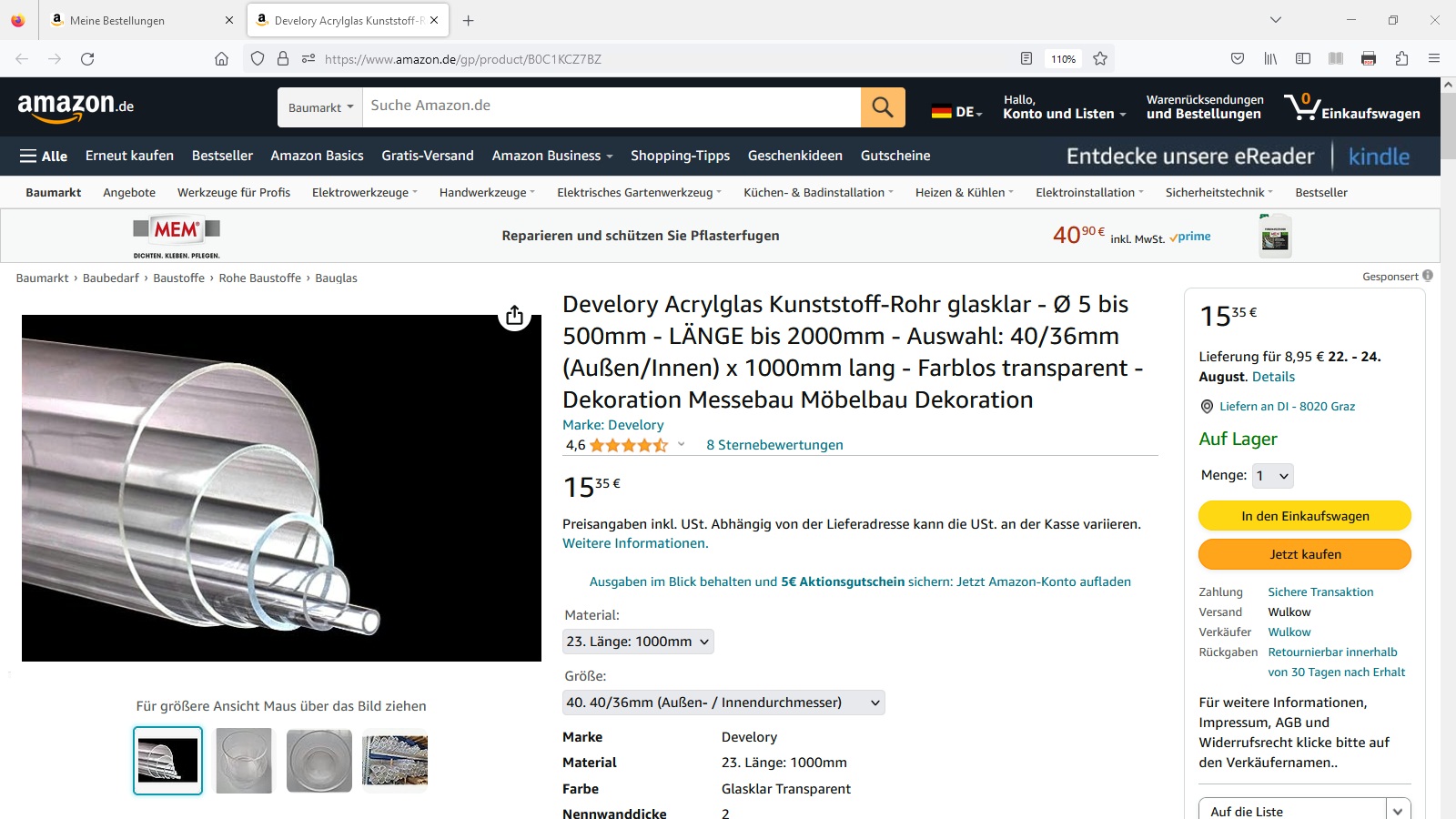Open the extensions puzzle icon

[x=1401, y=59]
